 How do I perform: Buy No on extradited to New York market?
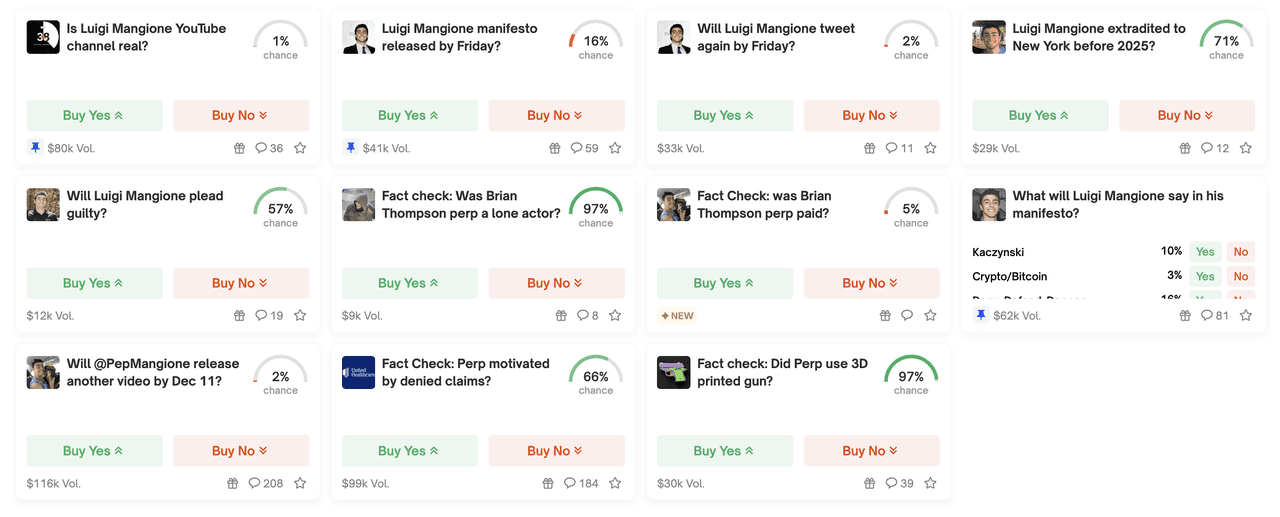pyautogui.click(x=1186, y=116)
